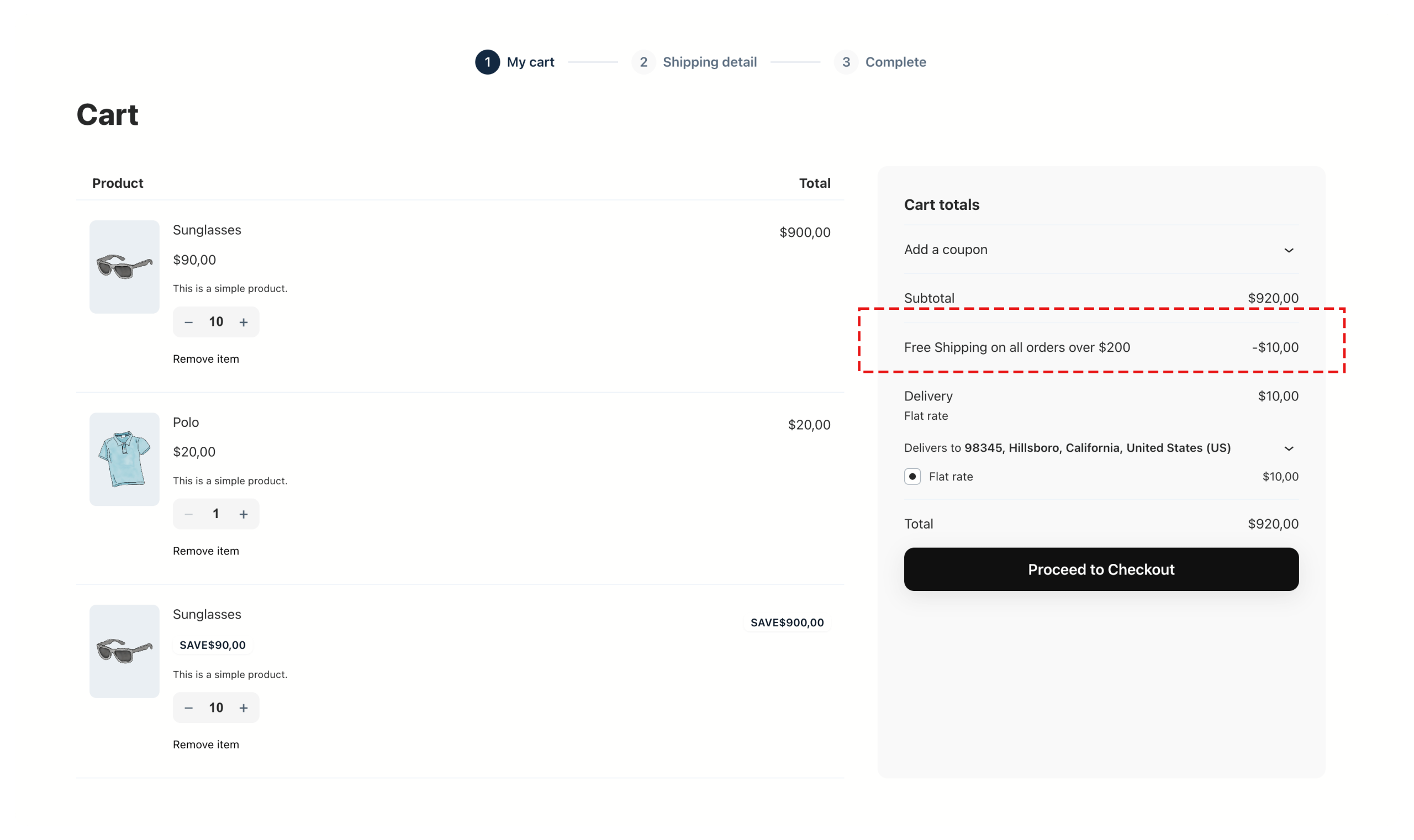The image size is (1414, 840).
Task: Click the $90,00 Sunglasses unit price
Action: [x=194, y=260]
